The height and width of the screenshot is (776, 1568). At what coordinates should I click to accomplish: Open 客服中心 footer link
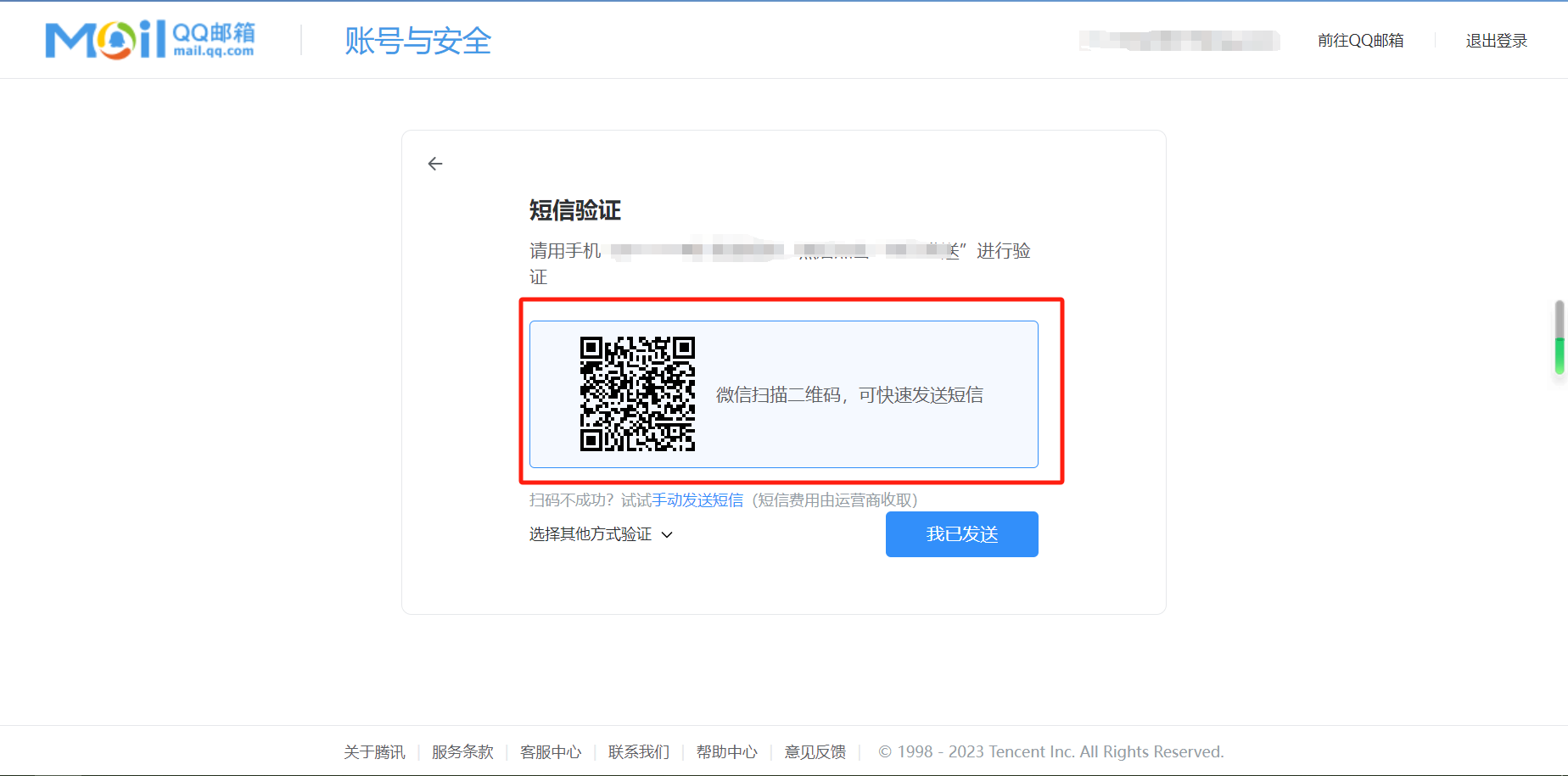[x=551, y=752]
